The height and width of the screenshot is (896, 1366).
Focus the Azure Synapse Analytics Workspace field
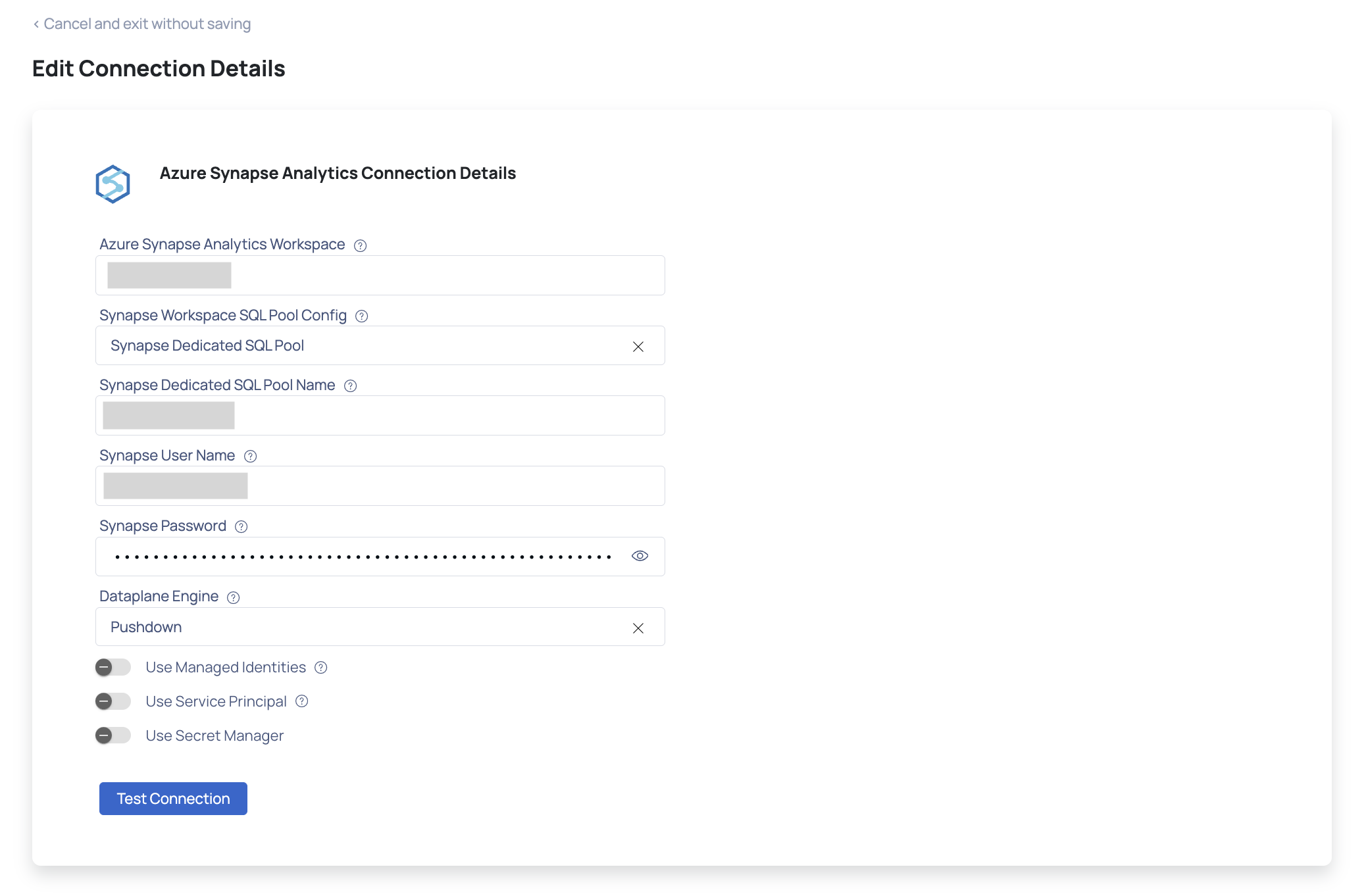tap(380, 275)
